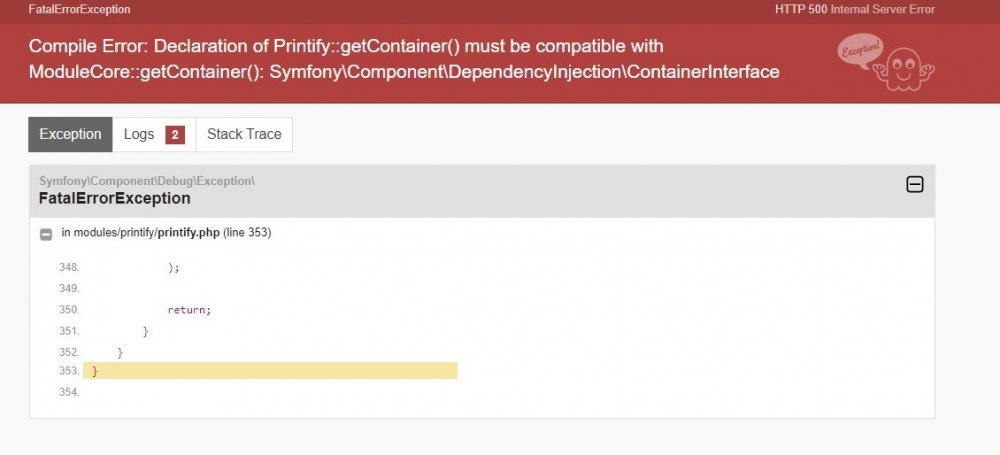This screenshot has height=455, width=1000.
Task: Click the "(line 353)" reference text
Action: 246,233
